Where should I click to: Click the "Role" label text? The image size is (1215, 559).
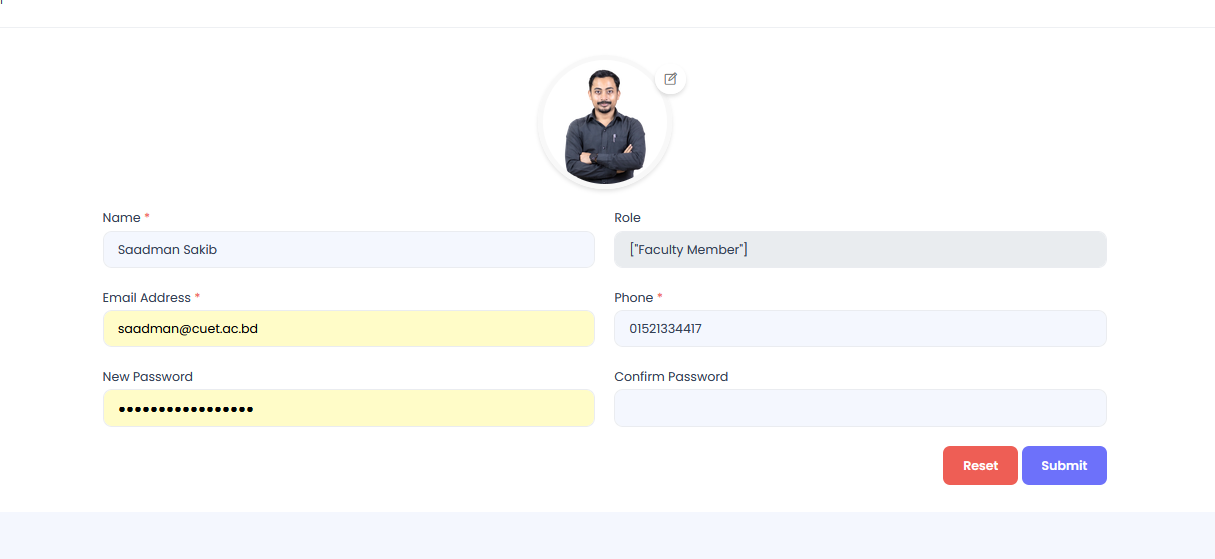[x=627, y=218]
